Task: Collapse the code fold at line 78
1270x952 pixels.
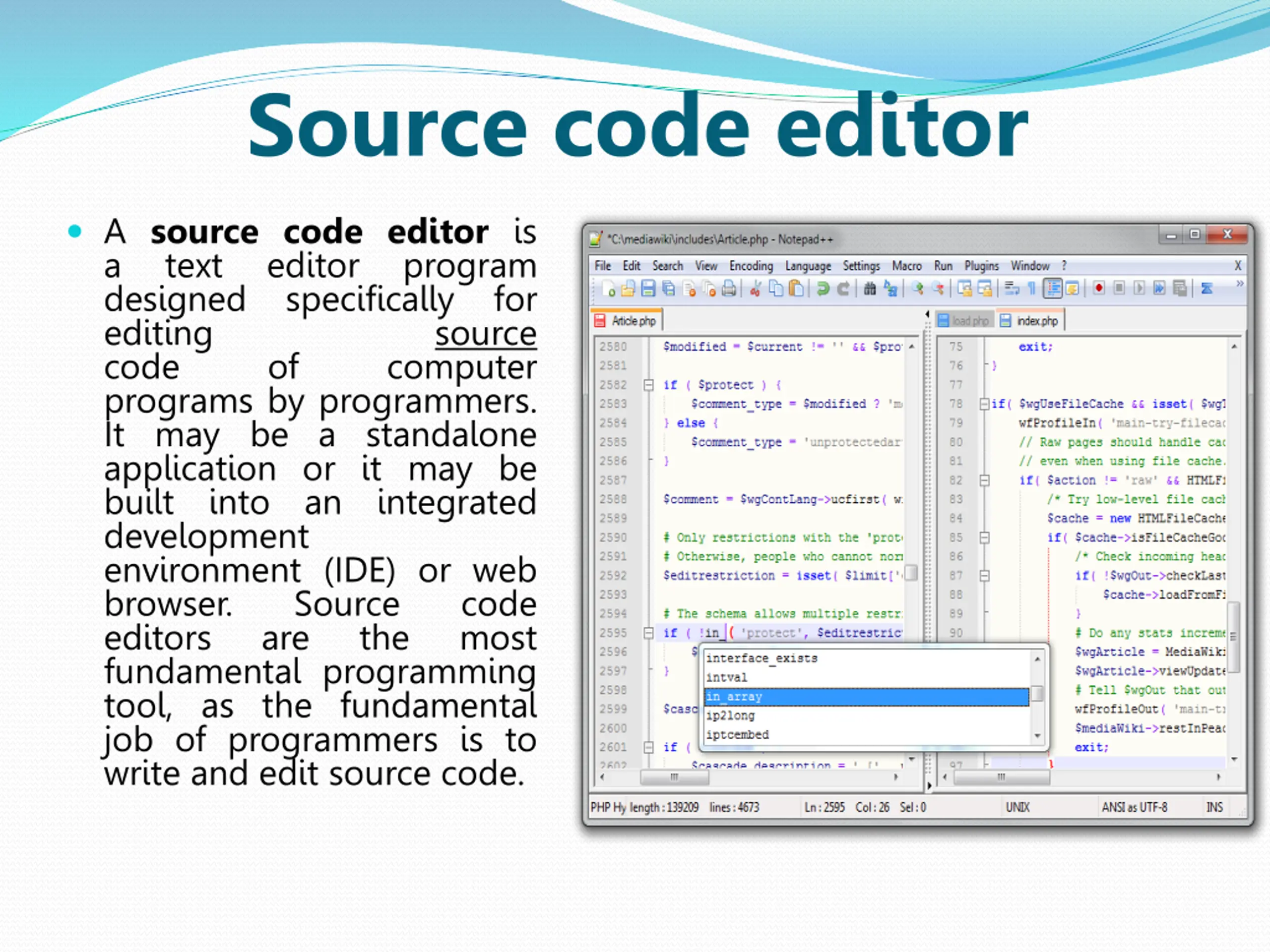Action: click(985, 404)
